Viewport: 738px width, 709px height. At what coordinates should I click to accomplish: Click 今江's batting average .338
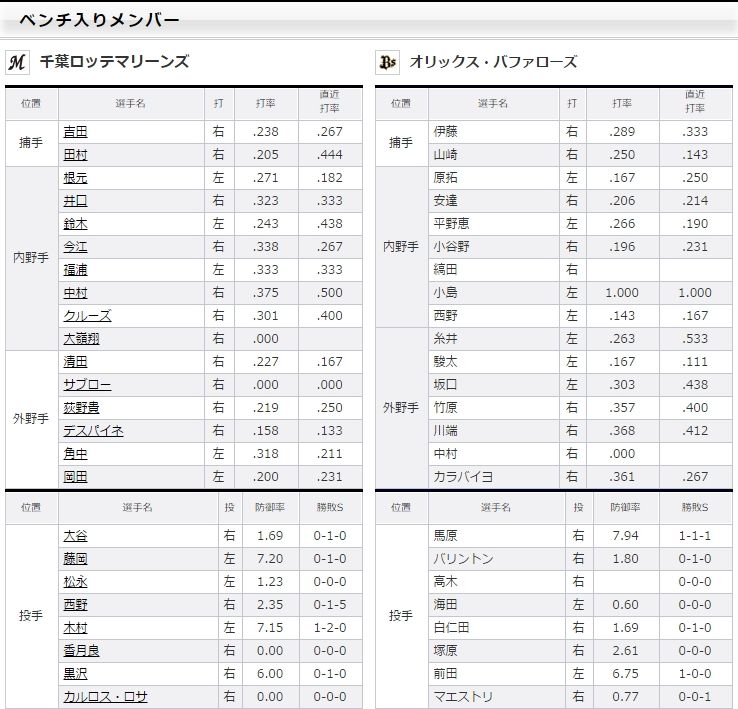[x=265, y=247]
